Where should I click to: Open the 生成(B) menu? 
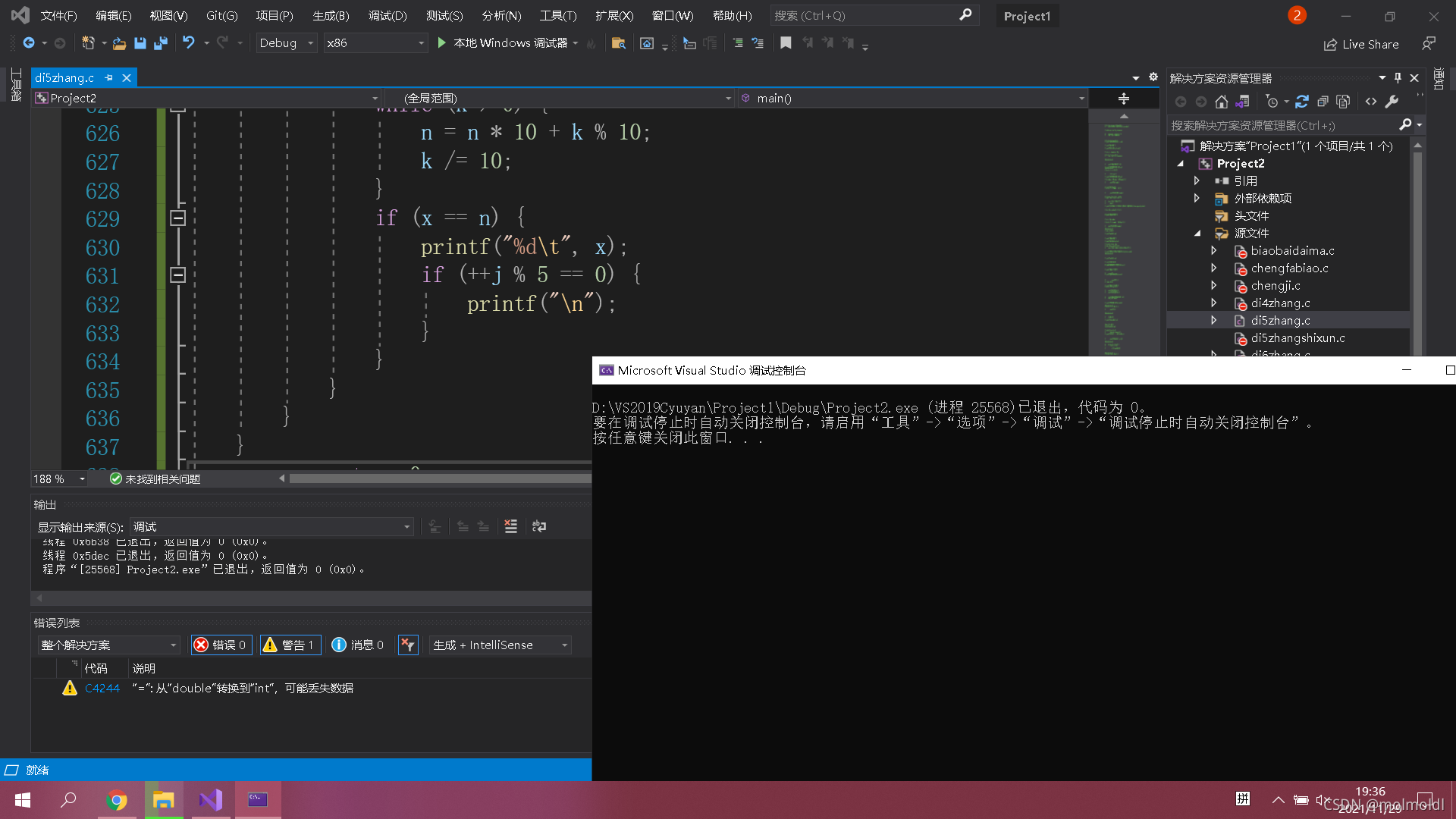(331, 15)
